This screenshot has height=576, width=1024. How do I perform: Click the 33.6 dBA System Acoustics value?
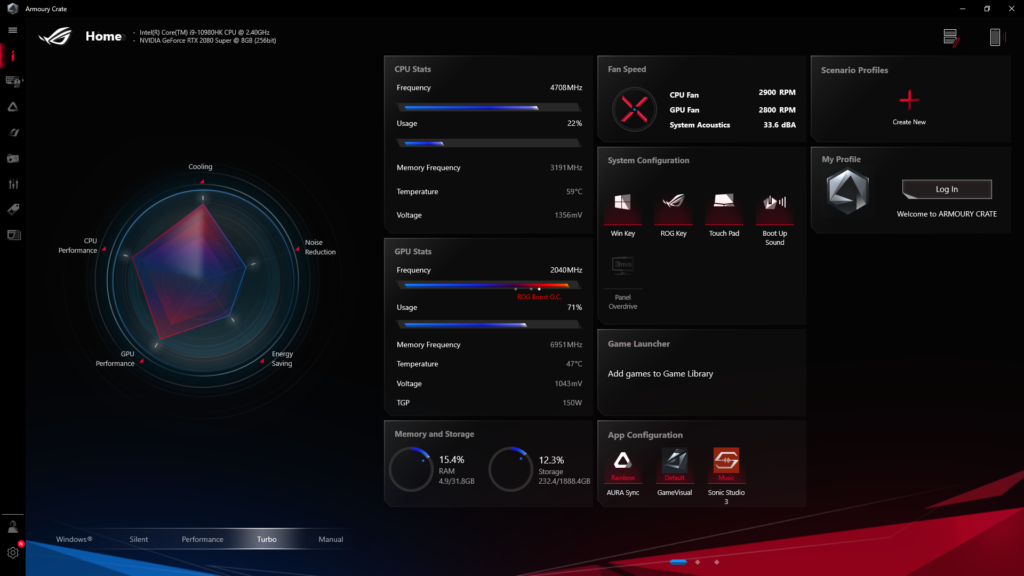(x=780, y=125)
